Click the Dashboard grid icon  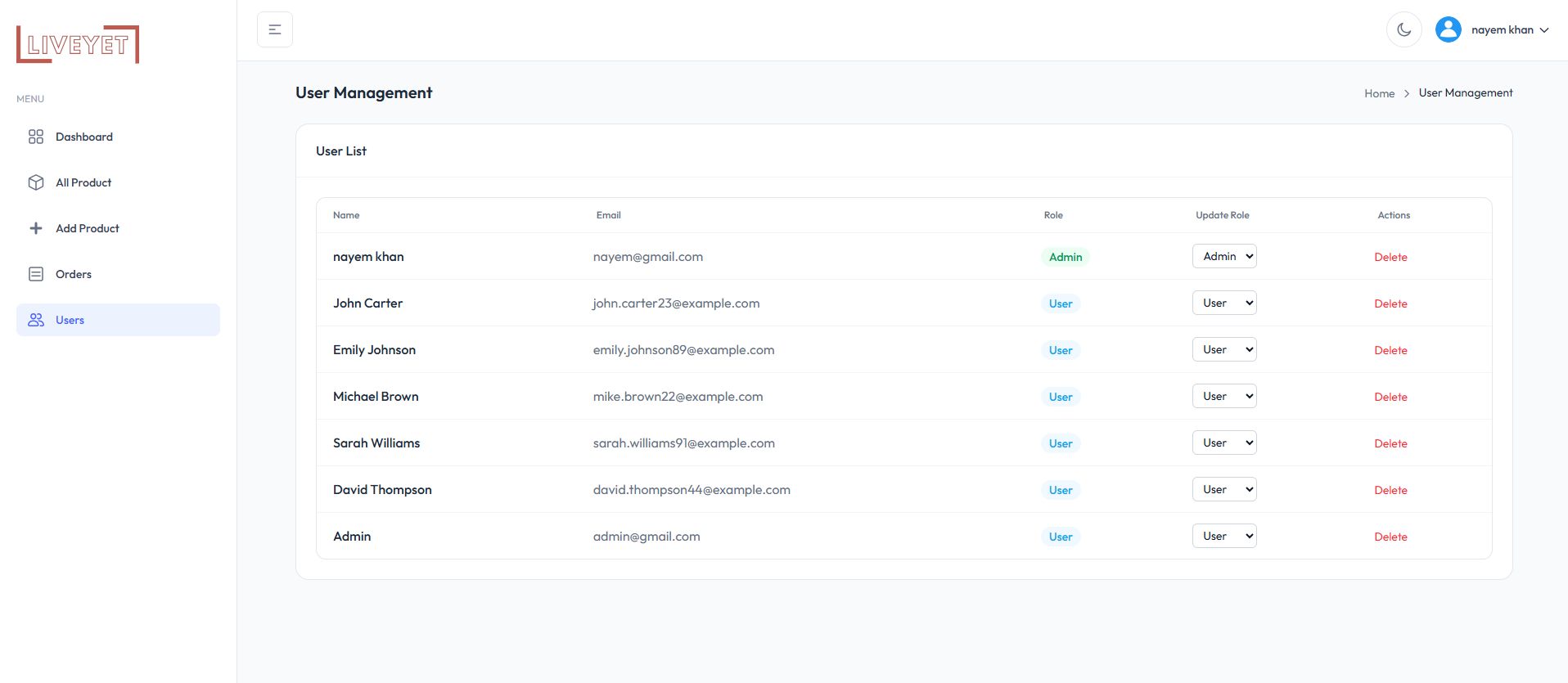point(36,137)
